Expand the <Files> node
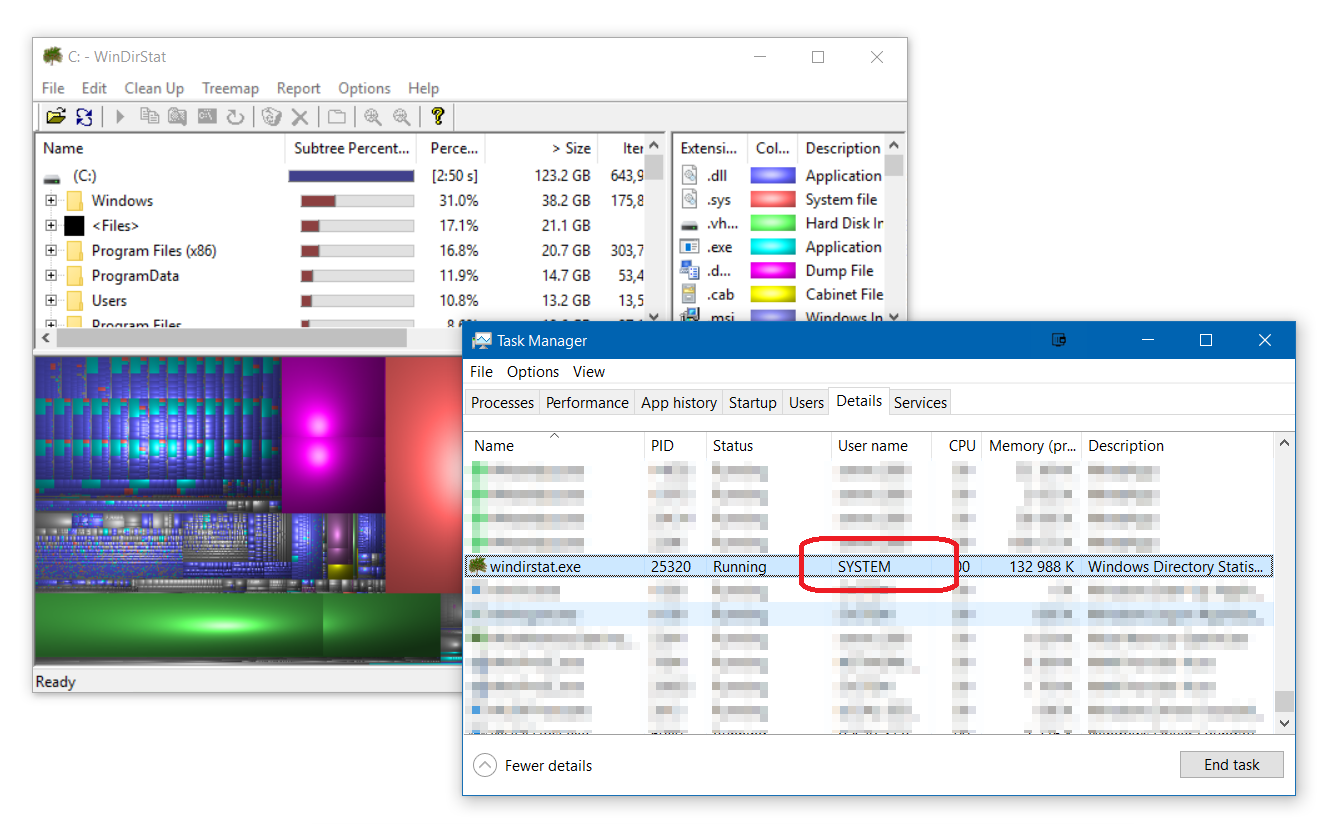The height and width of the screenshot is (826, 1329). pyautogui.click(x=50, y=226)
